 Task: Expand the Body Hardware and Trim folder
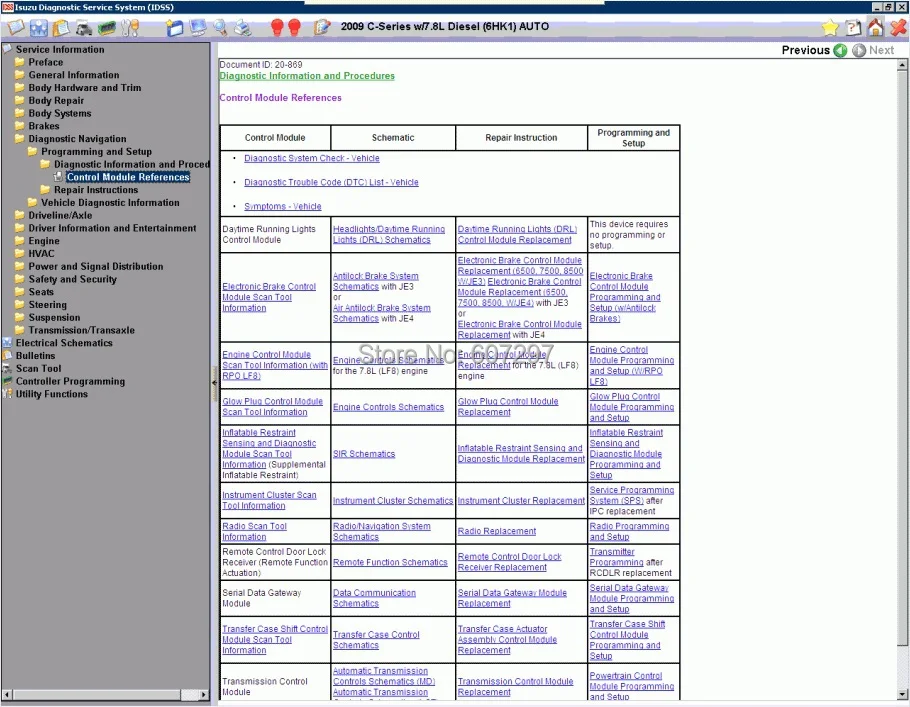(20, 88)
